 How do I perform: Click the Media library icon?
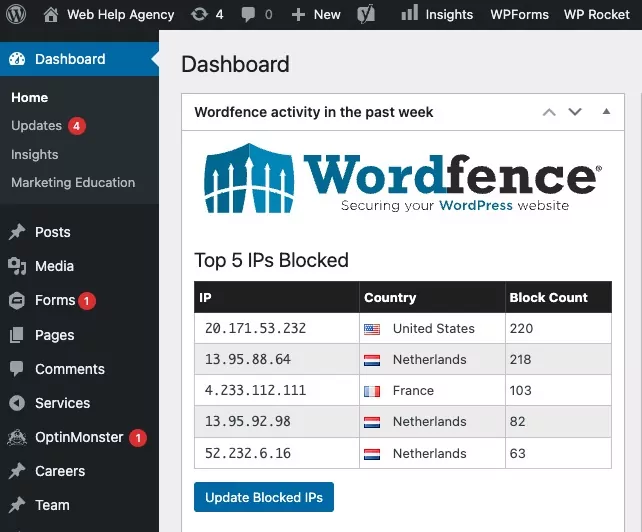(x=17, y=266)
